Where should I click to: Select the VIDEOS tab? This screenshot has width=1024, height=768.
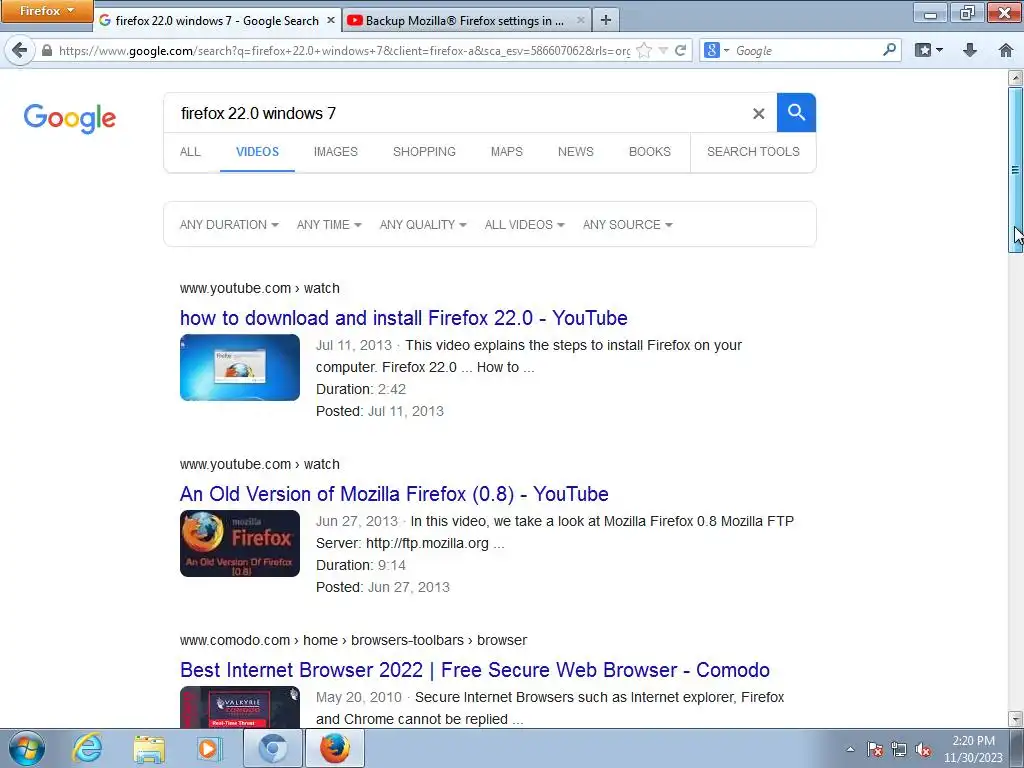(257, 152)
